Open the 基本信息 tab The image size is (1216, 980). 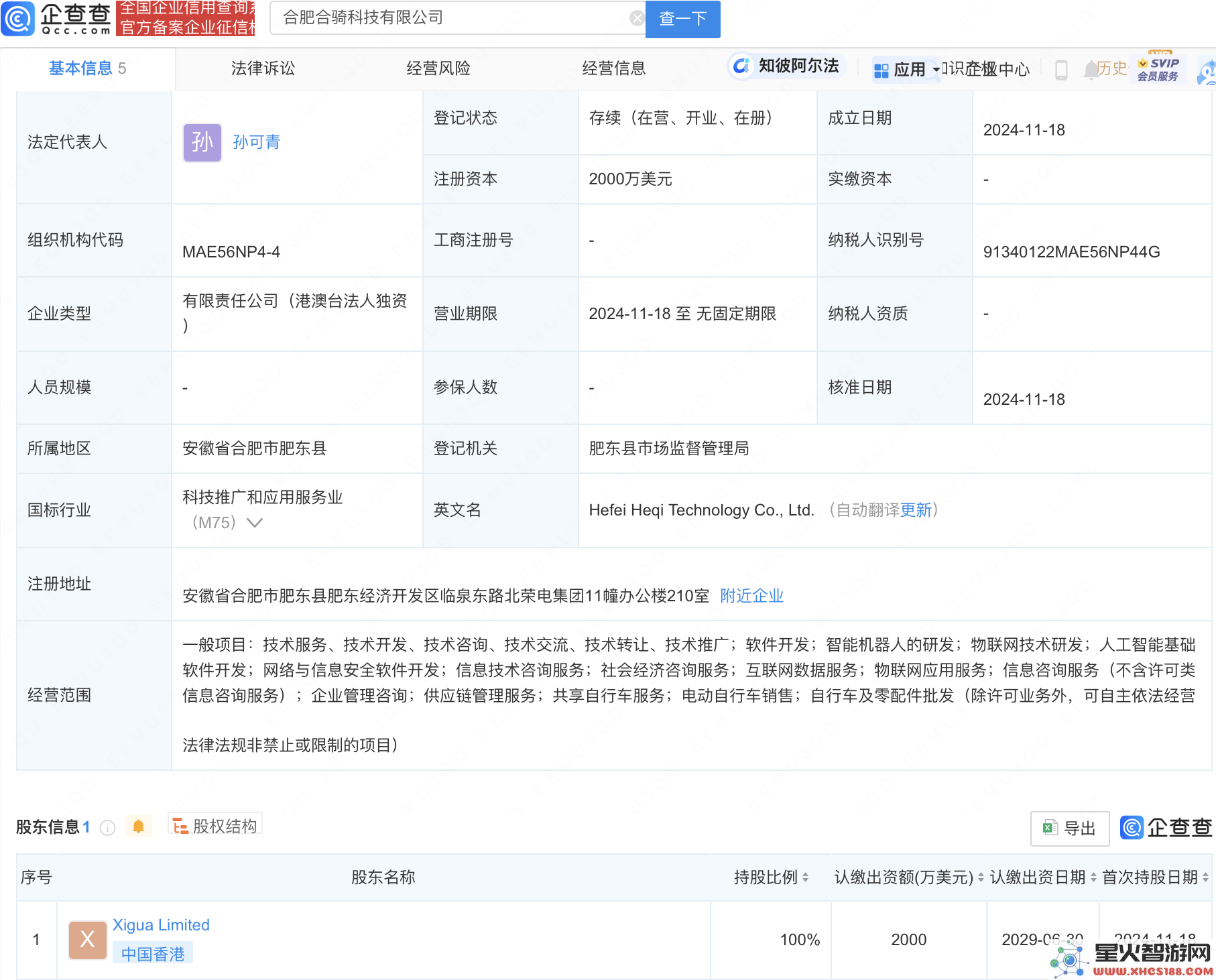click(x=87, y=68)
